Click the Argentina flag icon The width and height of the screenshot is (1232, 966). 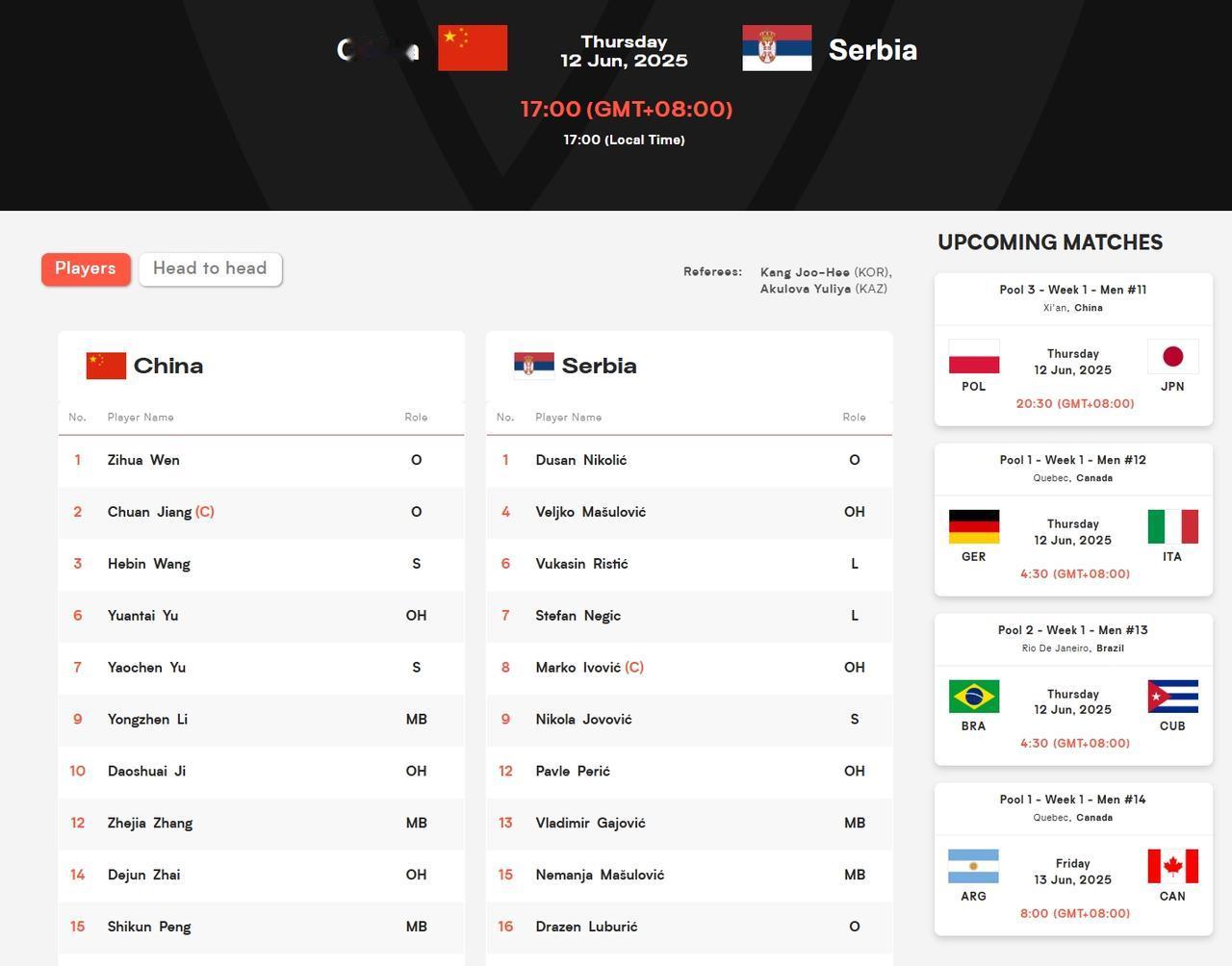tap(973, 866)
